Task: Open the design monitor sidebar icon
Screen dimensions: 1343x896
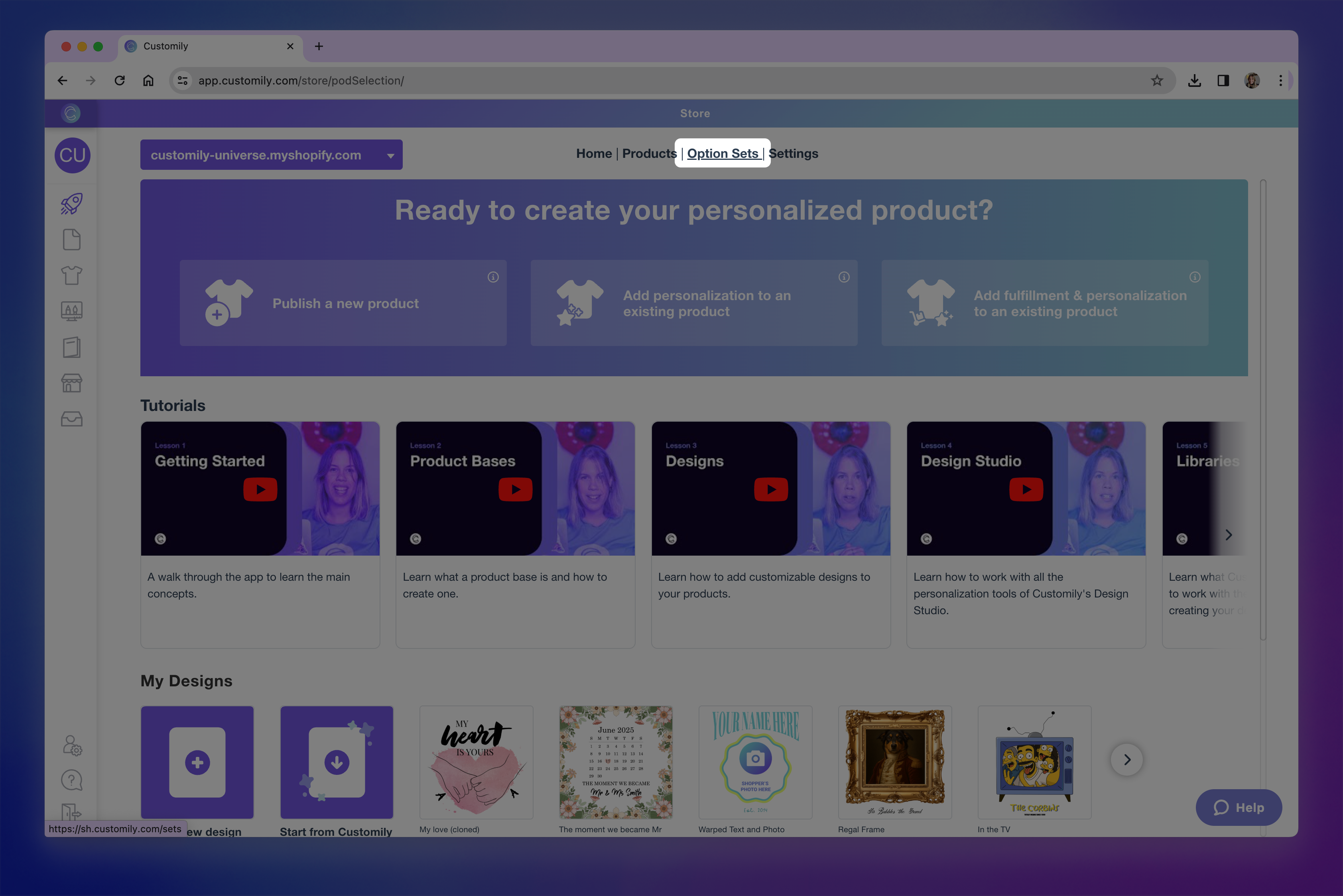Action: tap(72, 311)
